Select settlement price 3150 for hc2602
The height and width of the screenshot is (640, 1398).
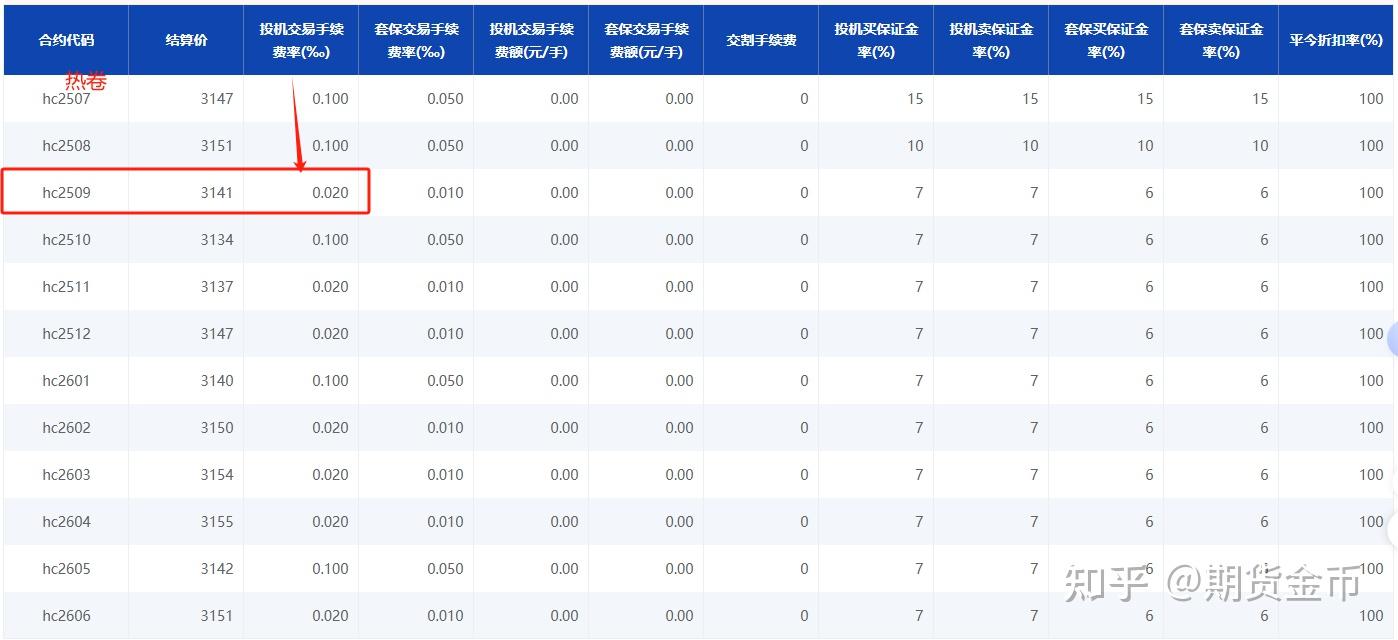point(216,428)
